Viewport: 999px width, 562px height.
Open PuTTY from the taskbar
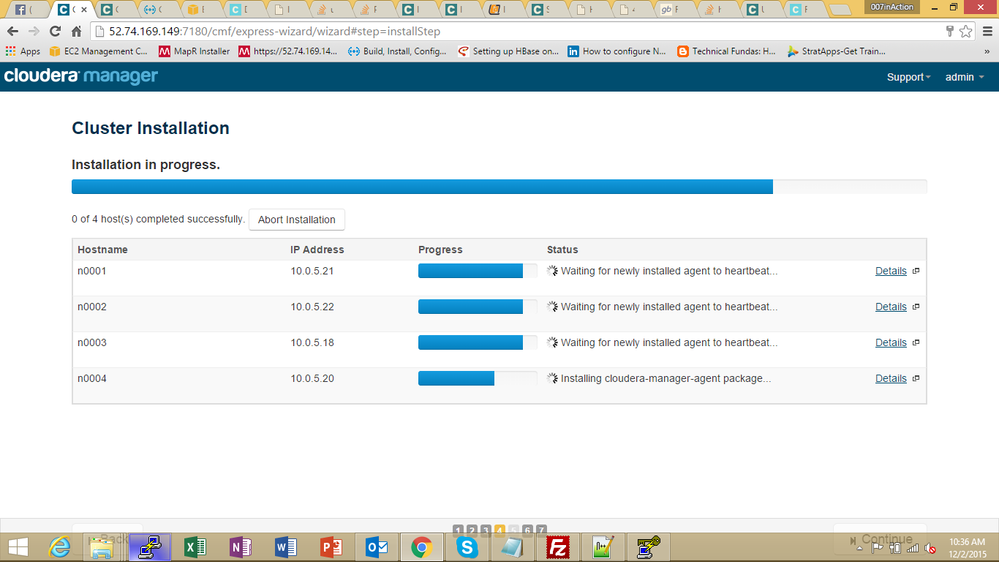pyautogui.click(x=150, y=547)
